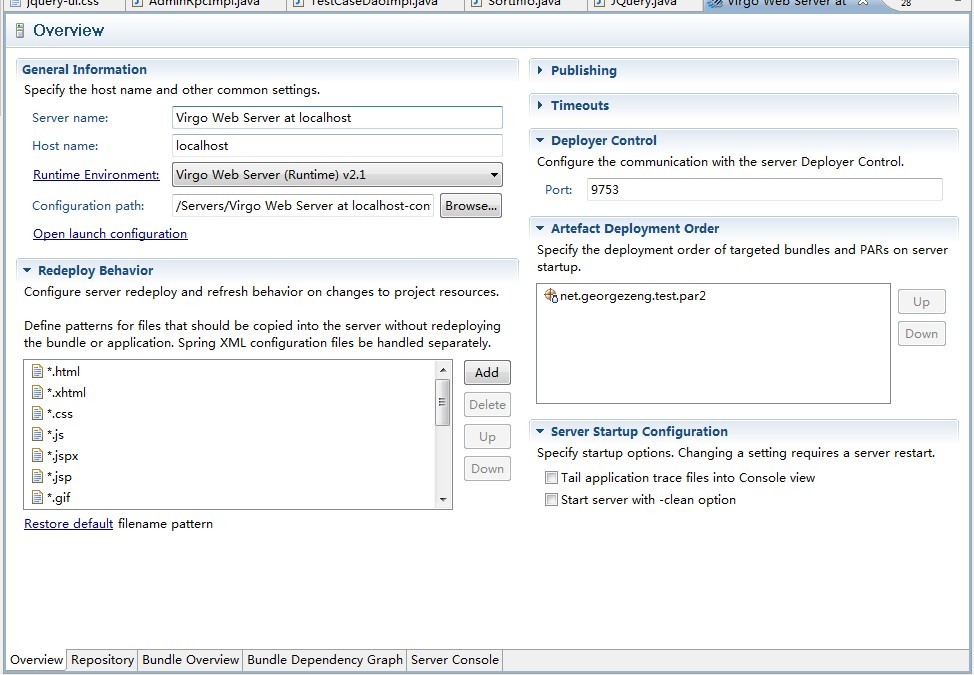The width and height of the screenshot is (974, 675).
Task: Click Delete button in Redeploy Behavior
Action: (487, 405)
